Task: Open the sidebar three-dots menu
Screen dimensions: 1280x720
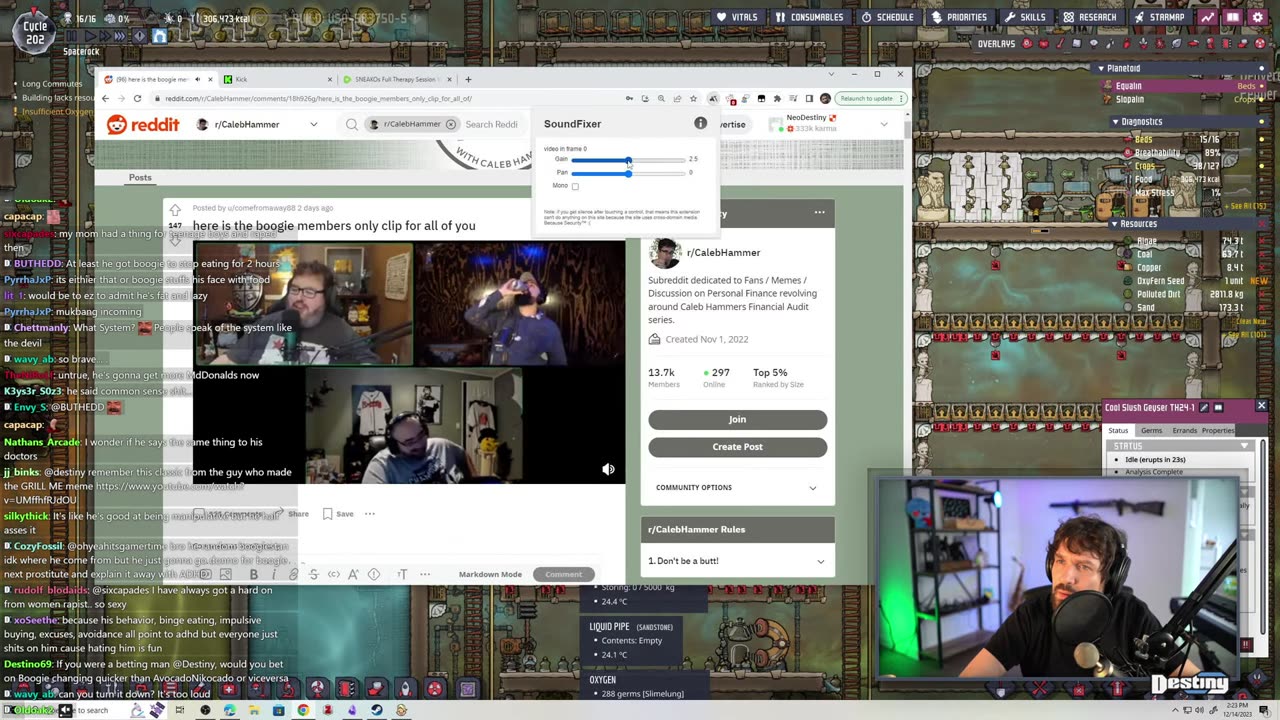Action: tap(819, 212)
